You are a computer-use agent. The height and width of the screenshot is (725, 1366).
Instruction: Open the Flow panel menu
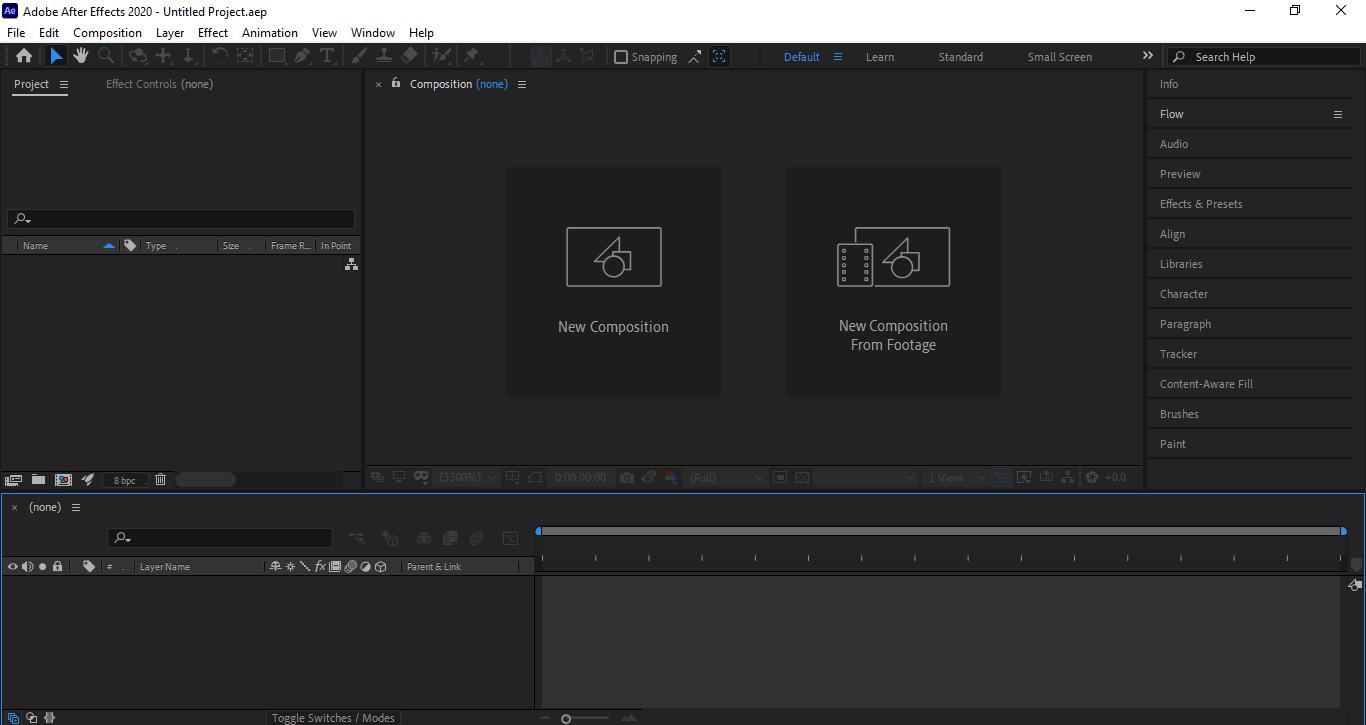[x=1338, y=114]
